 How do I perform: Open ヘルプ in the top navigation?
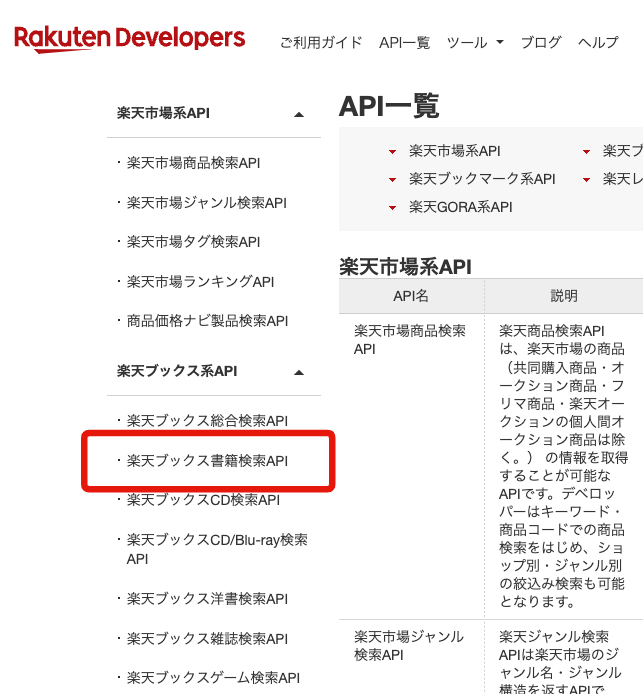[x=598, y=42]
